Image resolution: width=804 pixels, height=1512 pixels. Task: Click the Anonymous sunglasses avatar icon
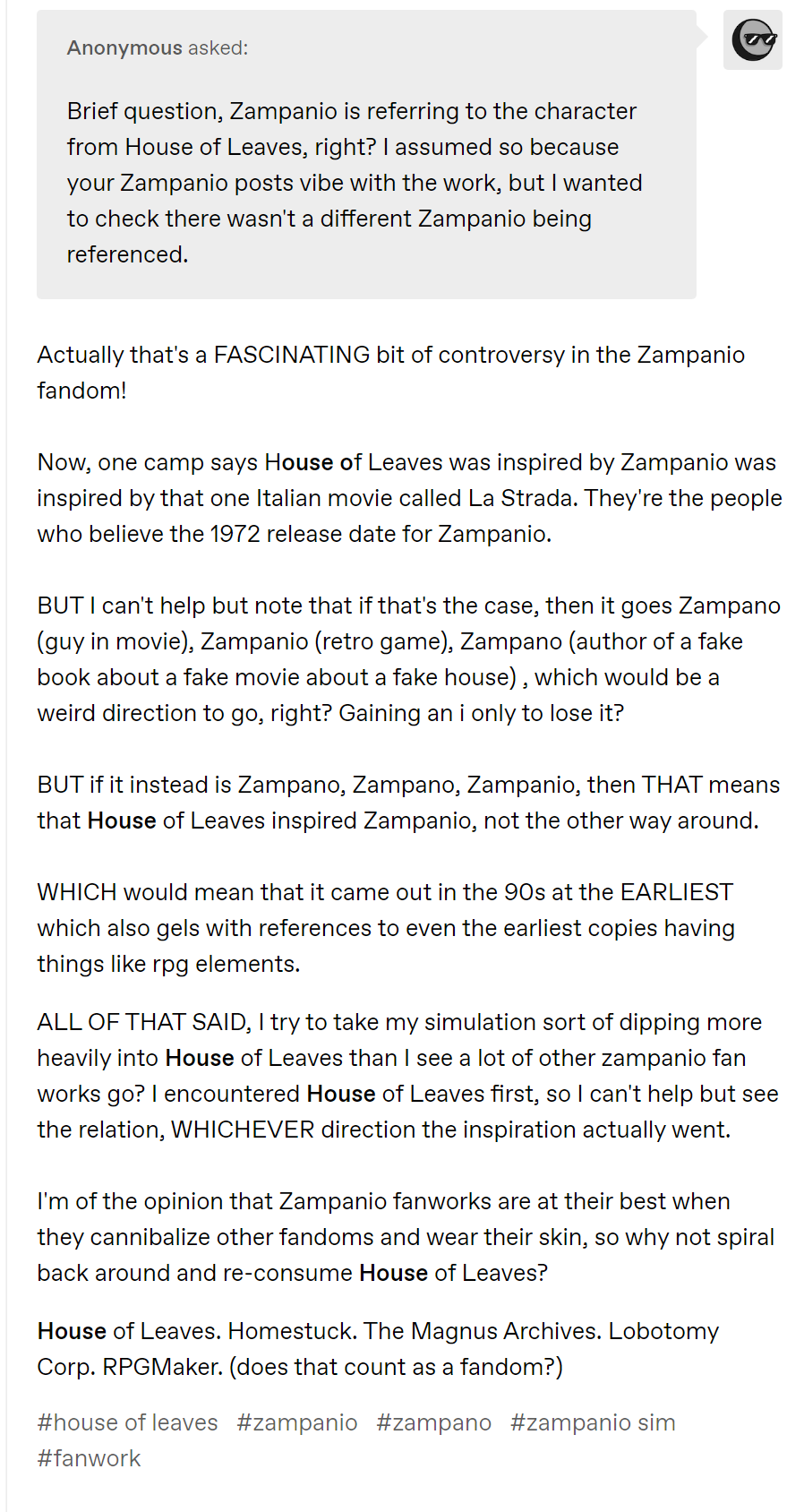point(753,39)
